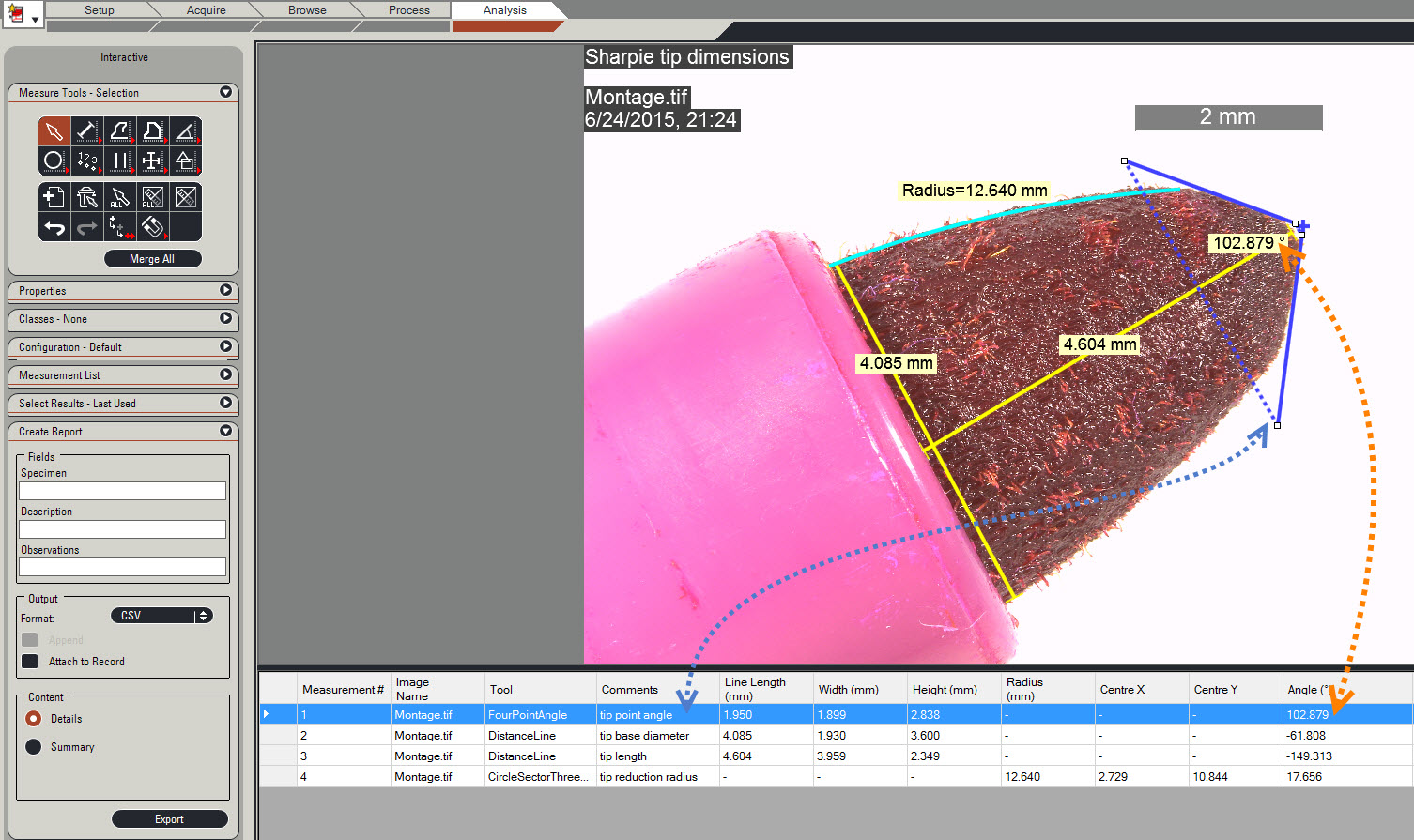1414x840 pixels.
Task: Collapse the Create Report panel
Action: pos(225,431)
